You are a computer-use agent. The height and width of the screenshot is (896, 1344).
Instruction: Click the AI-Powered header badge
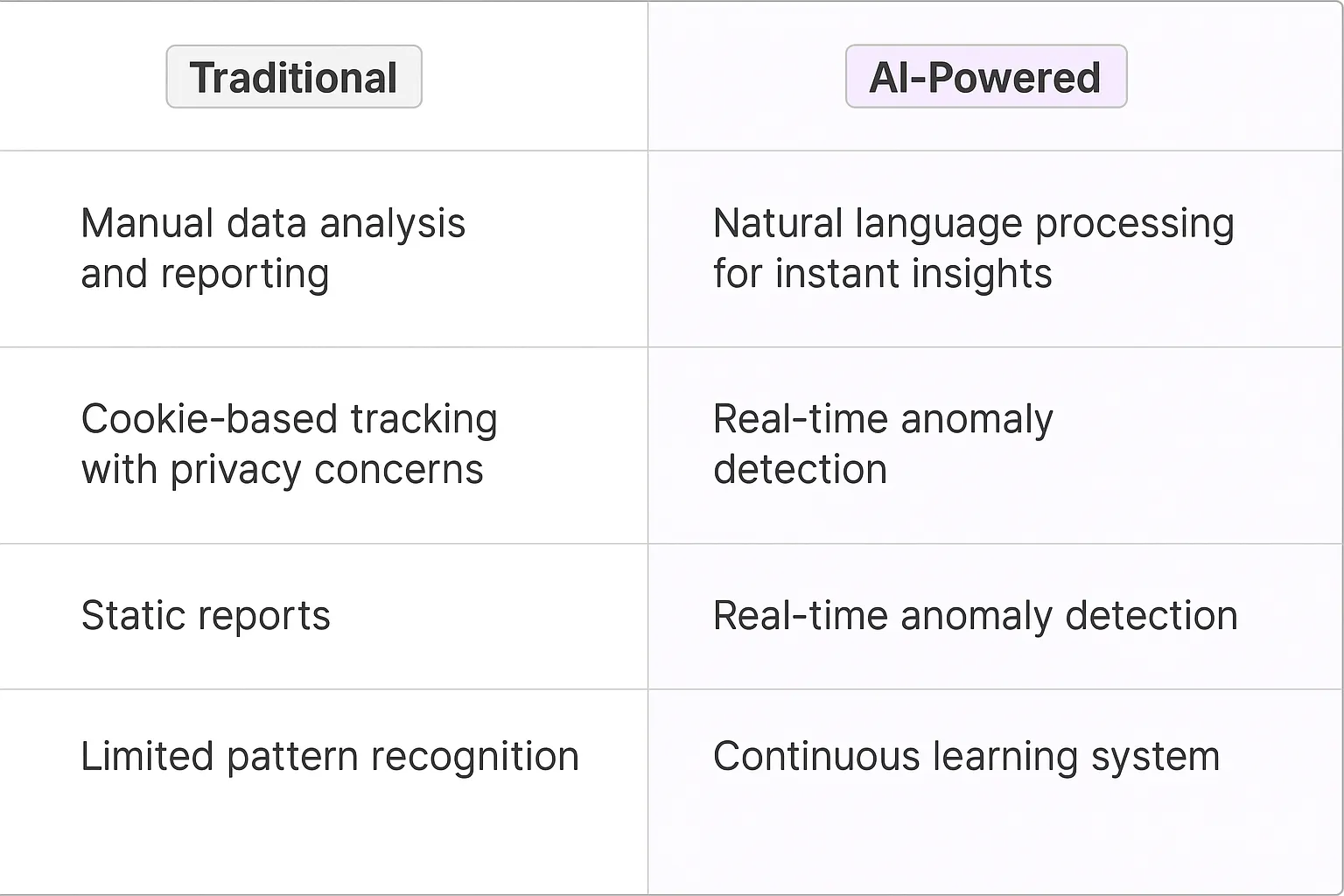(985, 77)
